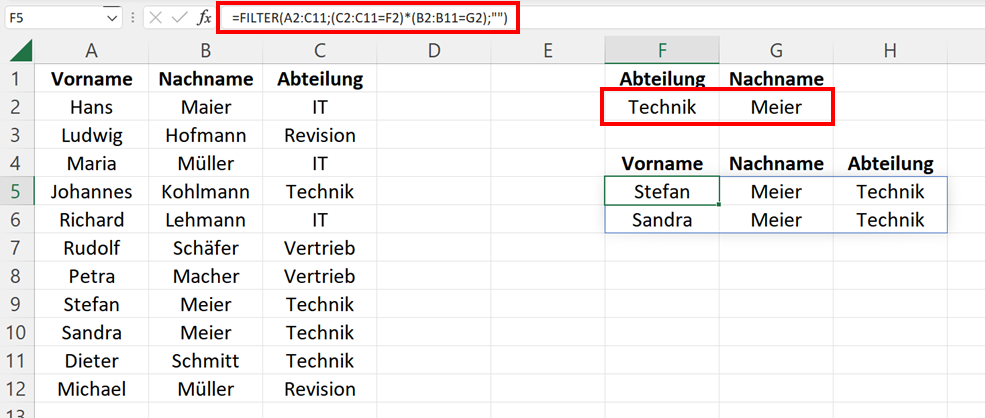Screen dimensions: 985x418
Task: Select cell B3 containing Hofmann
Action: tap(206, 135)
